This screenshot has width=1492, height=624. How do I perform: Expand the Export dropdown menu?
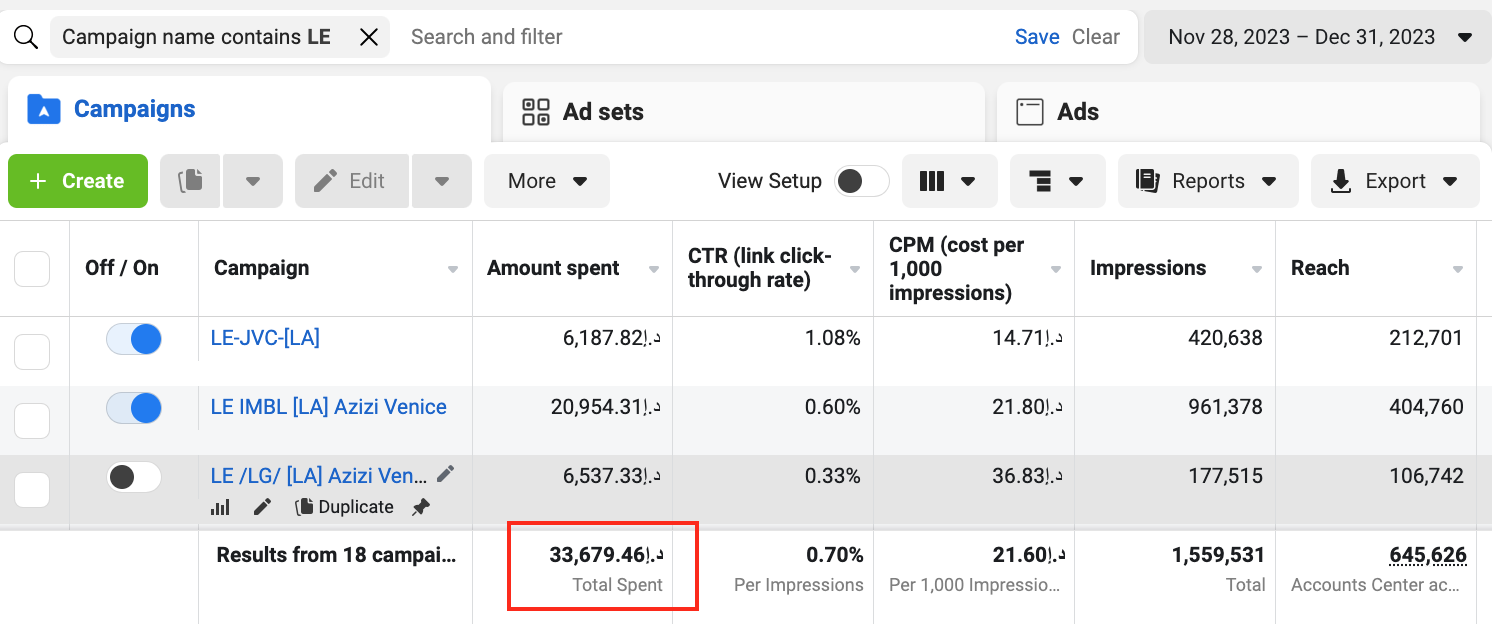1394,181
